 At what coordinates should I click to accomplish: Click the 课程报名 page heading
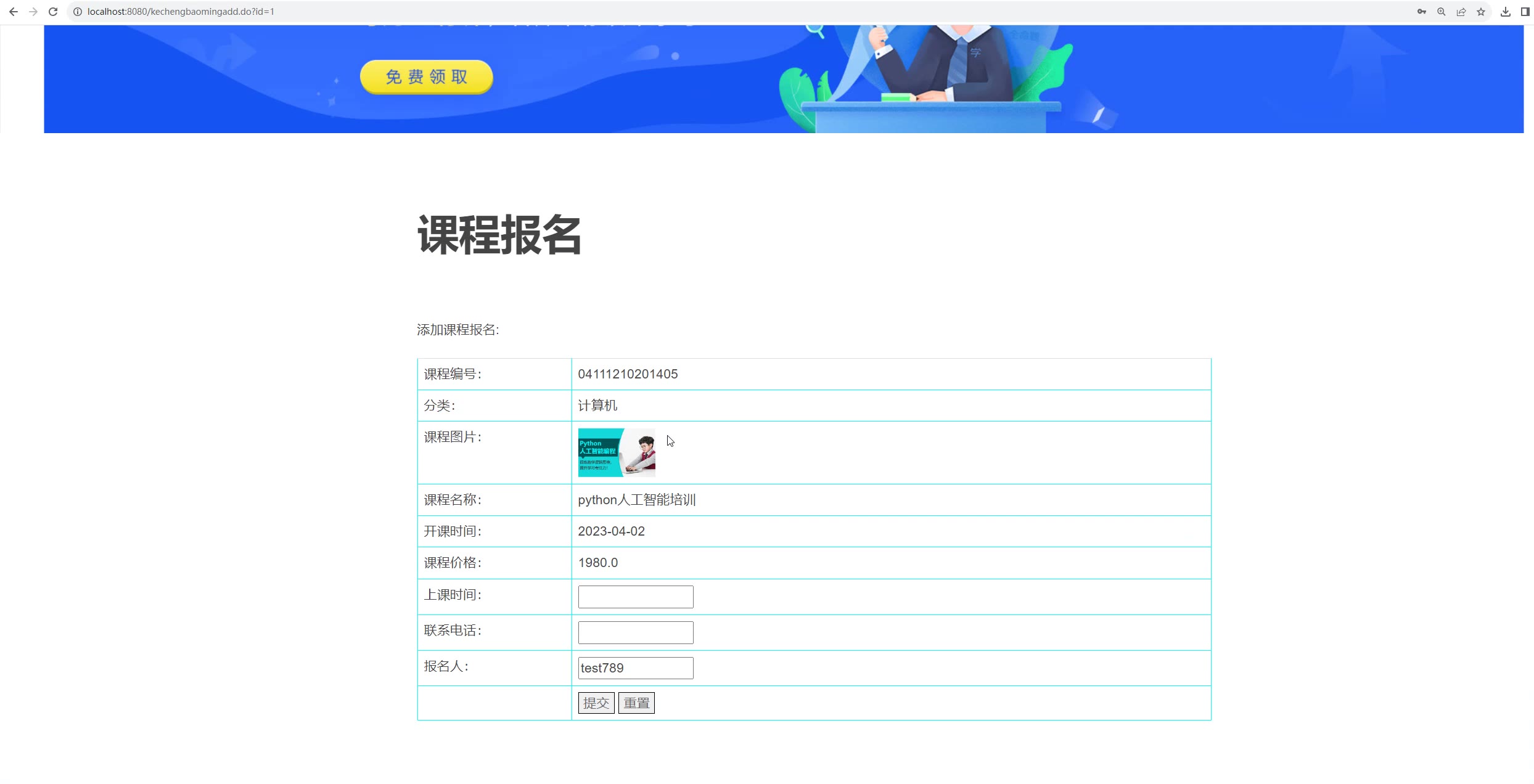pyautogui.click(x=499, y=235)
